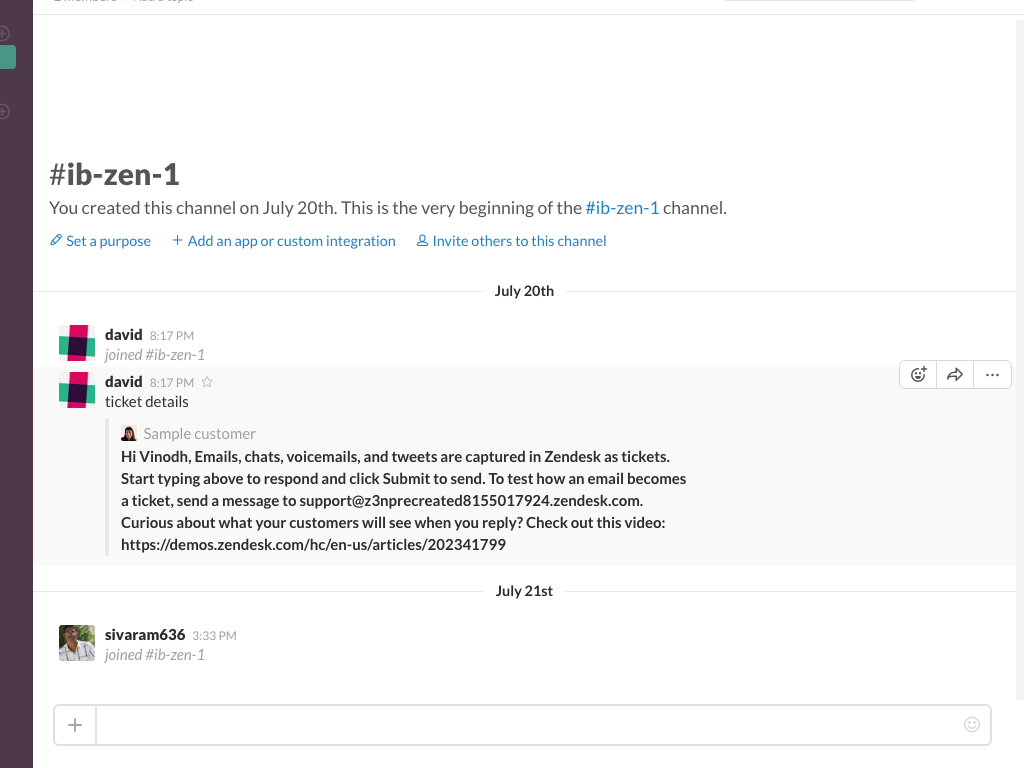This screenshot has width=1024, height=768.
Task: Open more actions menu for ticket details message
Action: point(992,375)
